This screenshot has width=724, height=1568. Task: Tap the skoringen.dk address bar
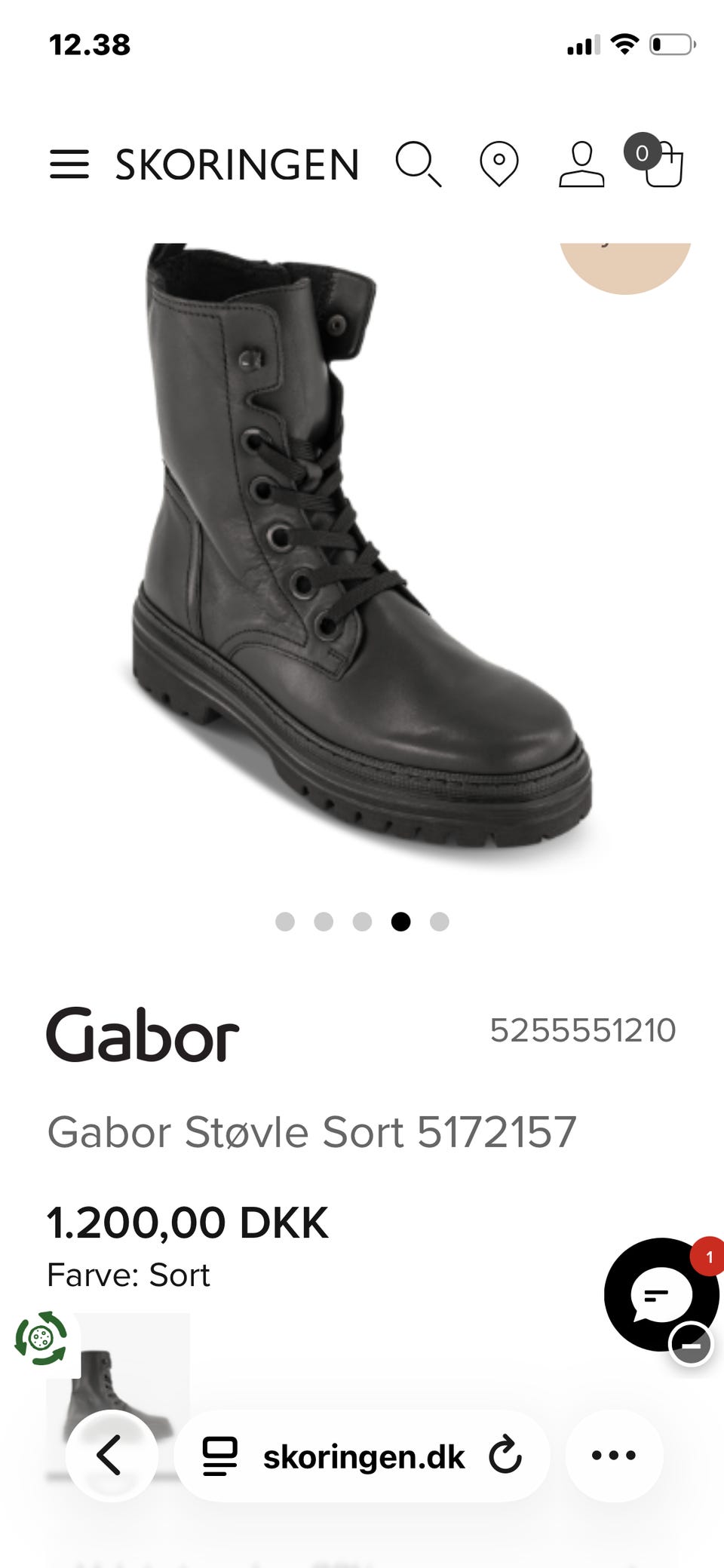point(362,1456)
